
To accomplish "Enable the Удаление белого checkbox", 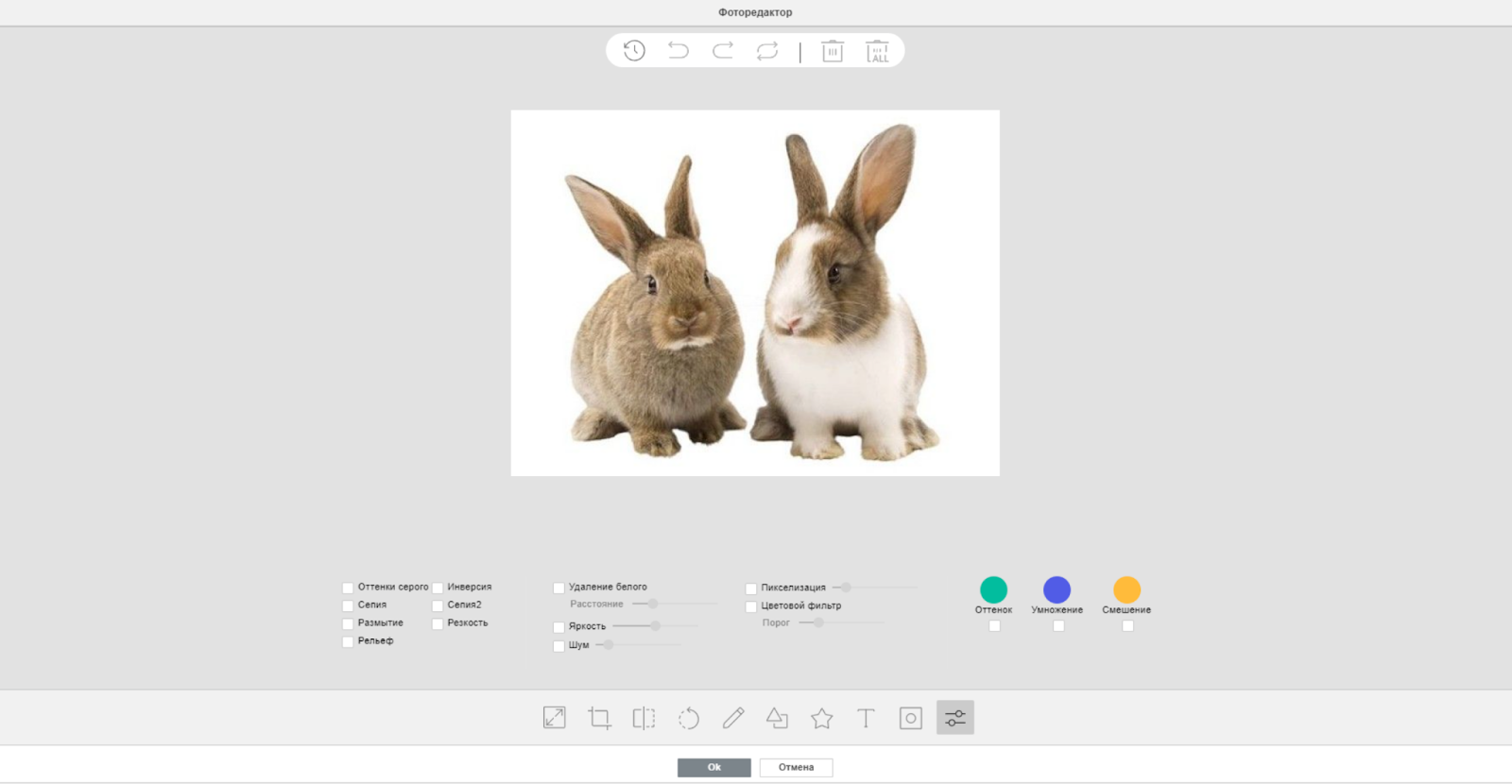I will click(x=558, y=588).
